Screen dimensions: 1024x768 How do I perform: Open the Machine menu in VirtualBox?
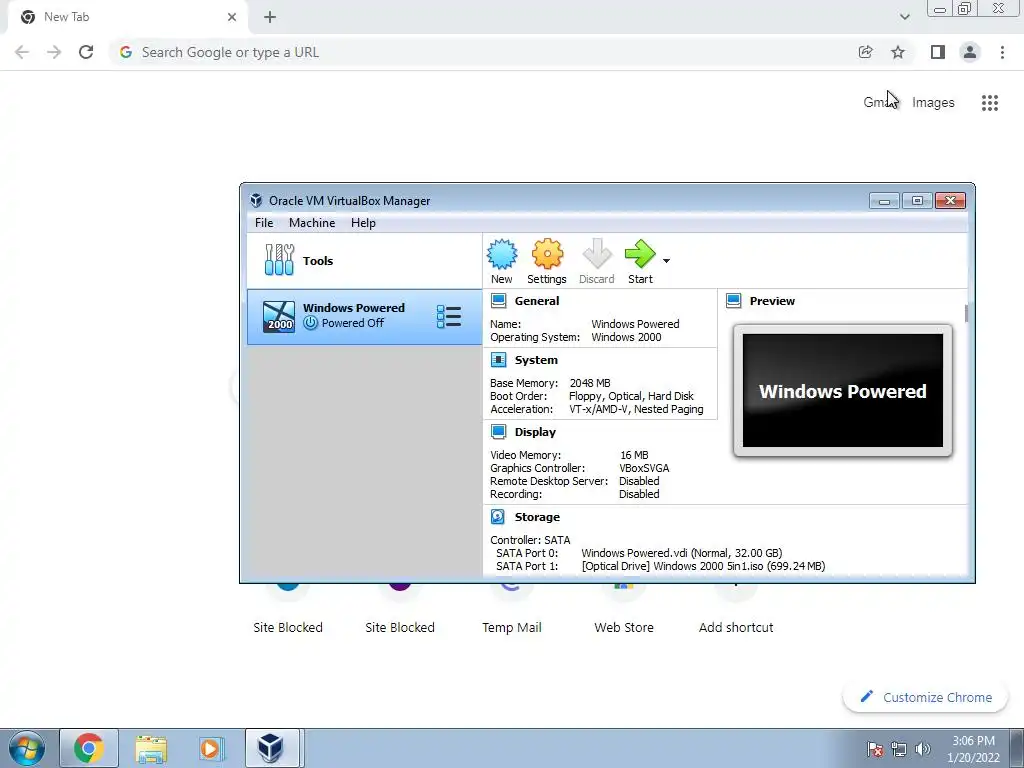pyautogui.click(x=312, y=223)
